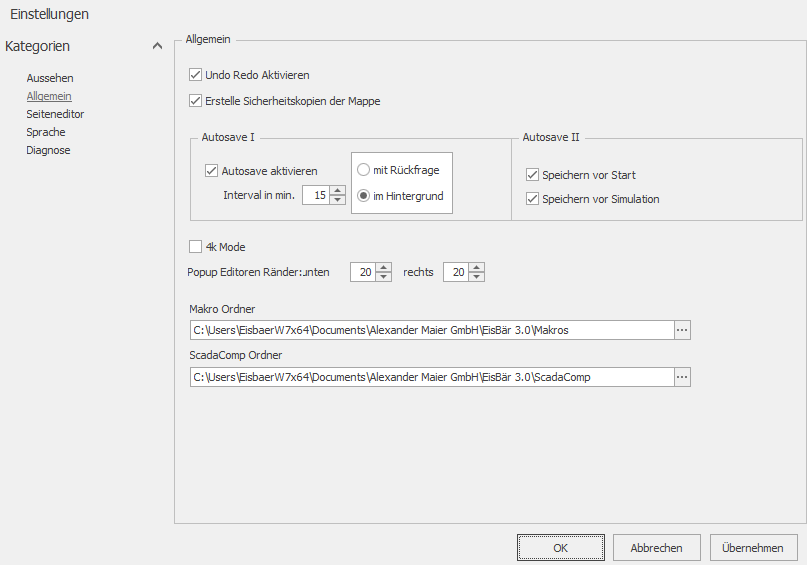Screen dimensions: 807x565
Task: Select the mit Rückfrage radio option
Action: pos(363,170)
